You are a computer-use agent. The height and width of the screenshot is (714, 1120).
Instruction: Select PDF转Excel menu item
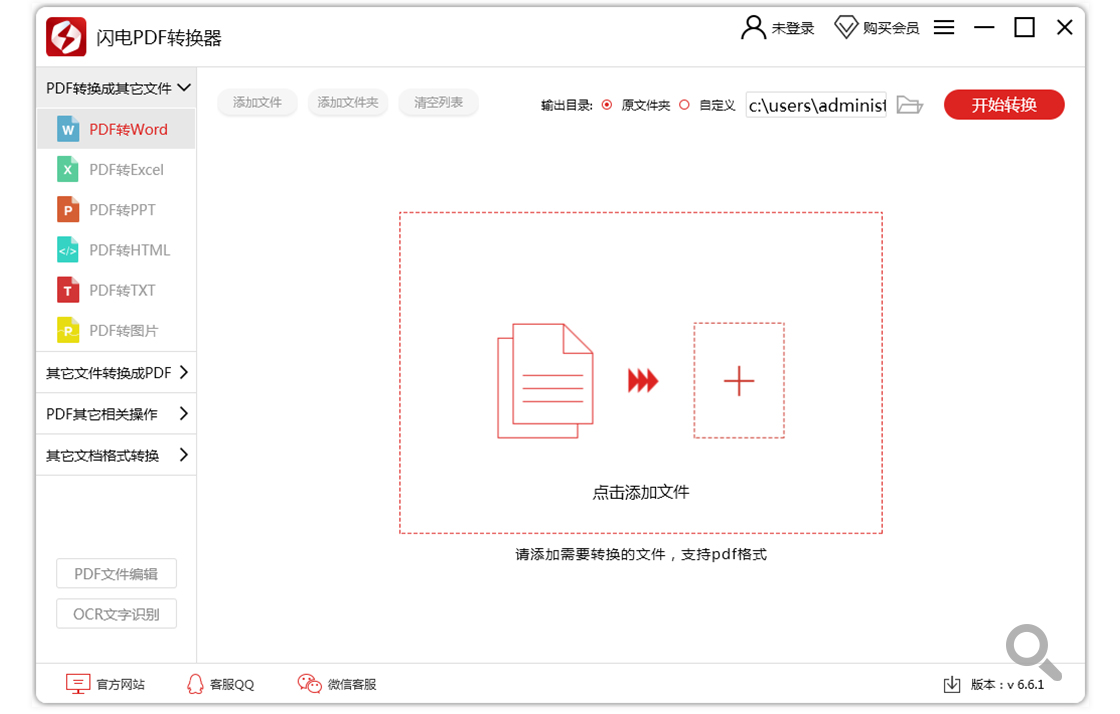click(116, 169)
